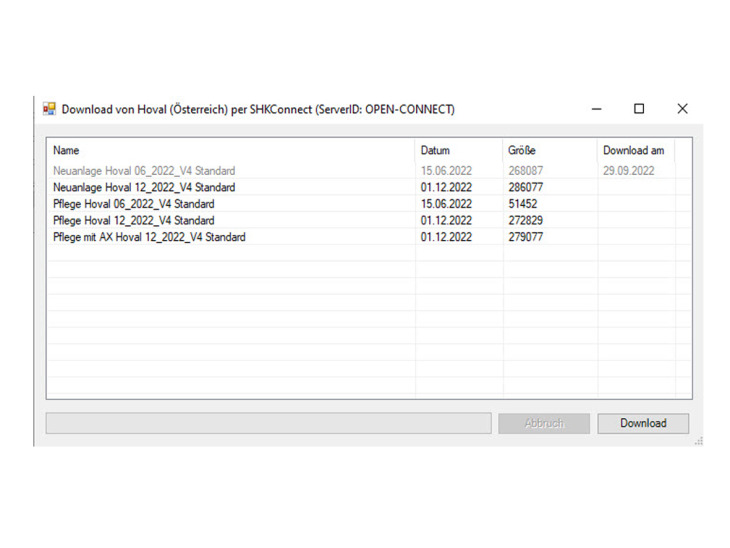Sort list by Größe column header
Viewport: 730px width, 548px height.
point(550,150)
